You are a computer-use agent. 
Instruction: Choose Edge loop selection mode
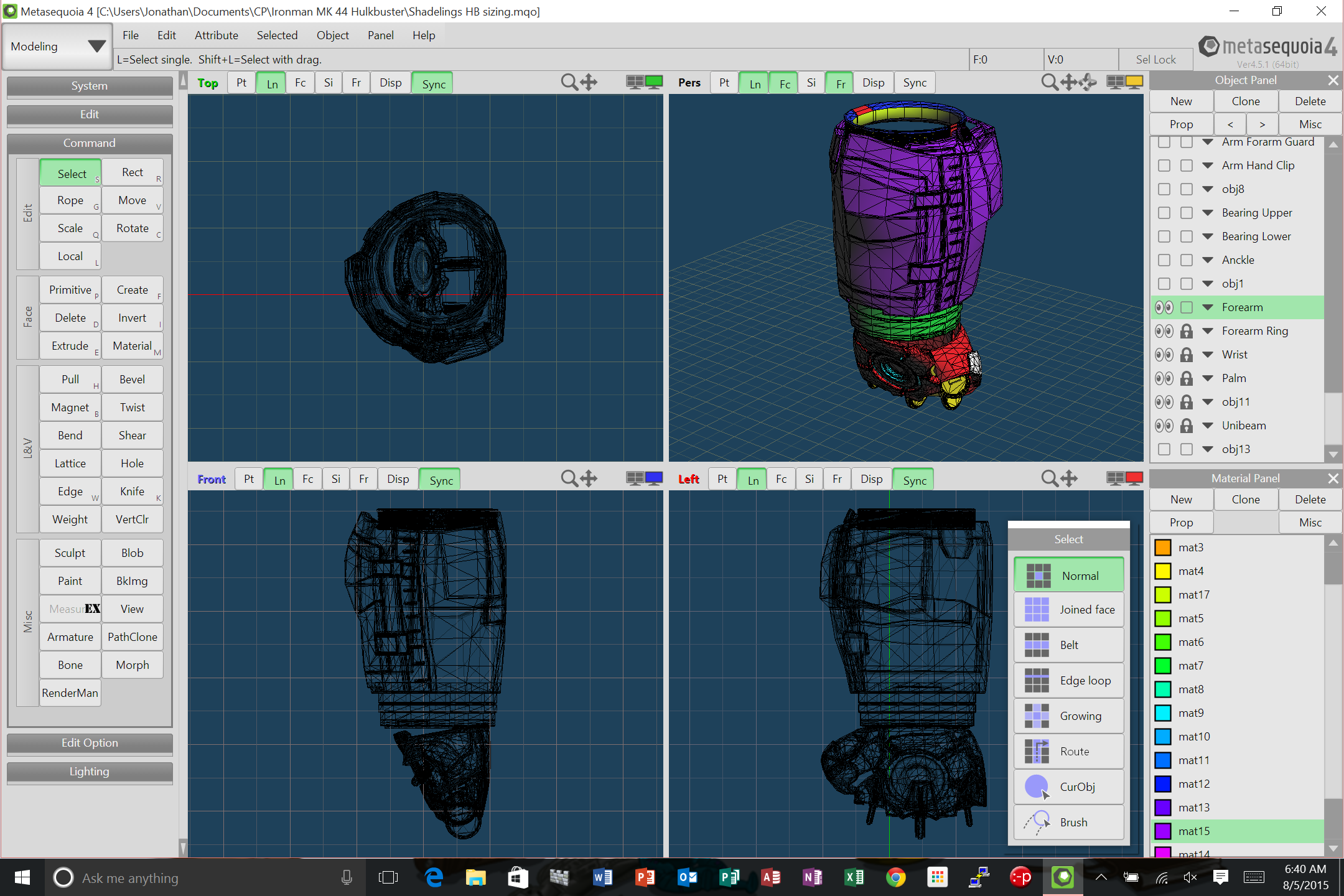(x=1068, y=681)
